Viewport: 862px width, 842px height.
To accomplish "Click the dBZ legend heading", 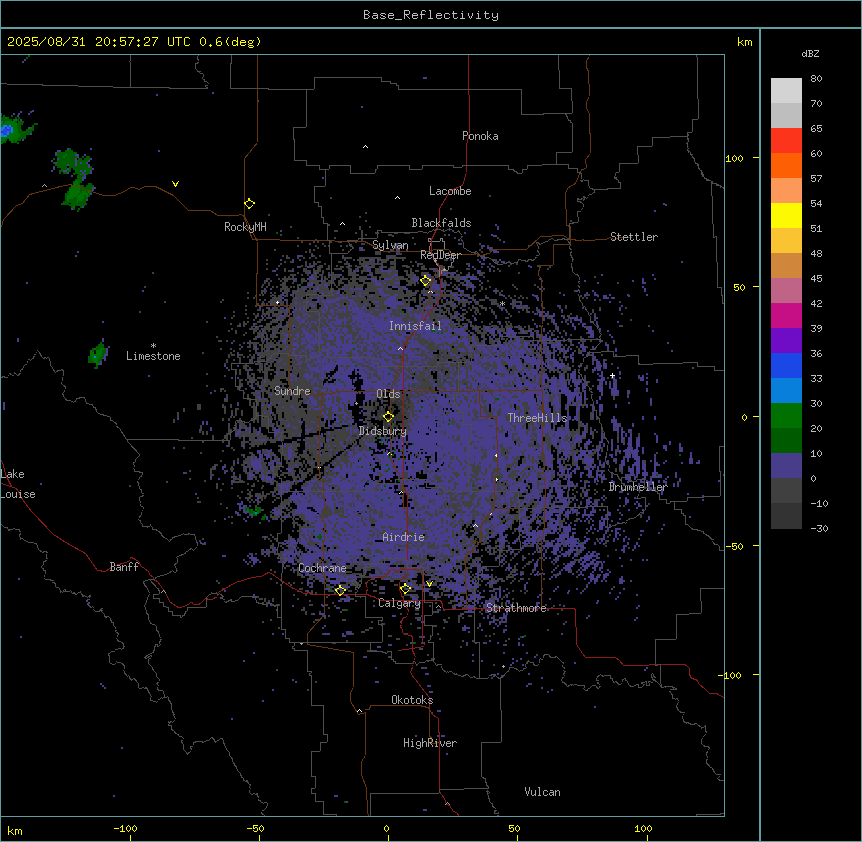I will pos(810,53).
